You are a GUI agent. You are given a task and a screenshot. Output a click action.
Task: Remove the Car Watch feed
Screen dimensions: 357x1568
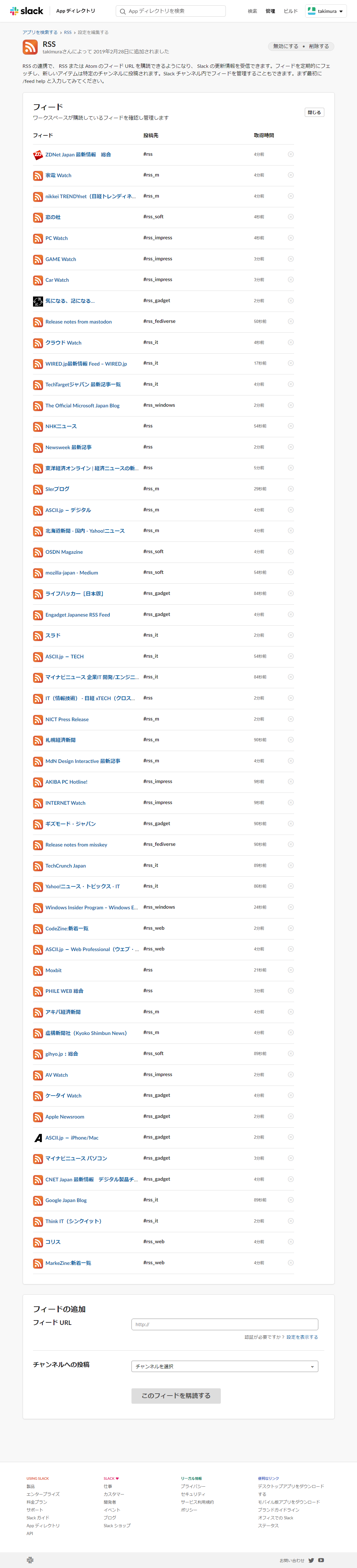291,279
